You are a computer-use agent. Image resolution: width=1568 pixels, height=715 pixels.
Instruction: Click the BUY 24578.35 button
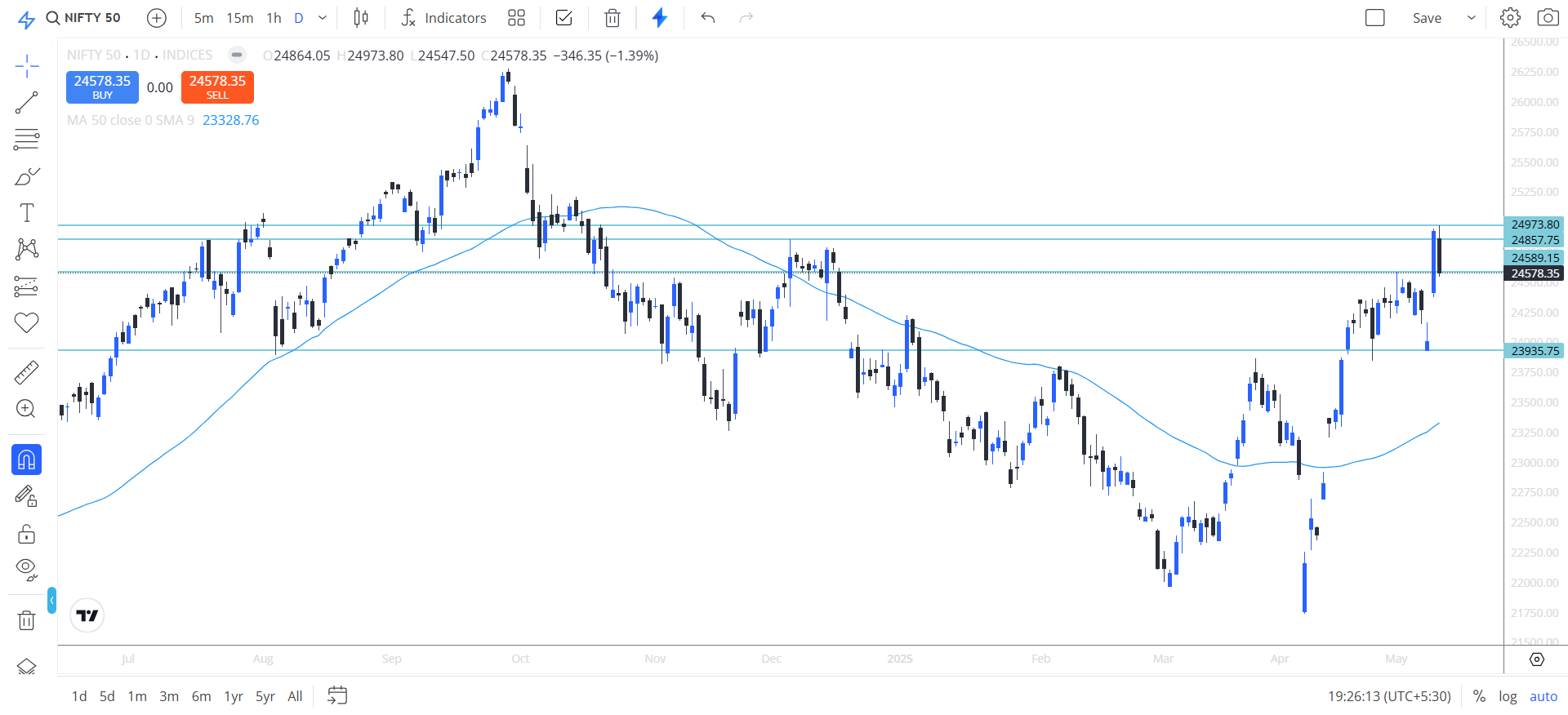click(x=102, y=87)
